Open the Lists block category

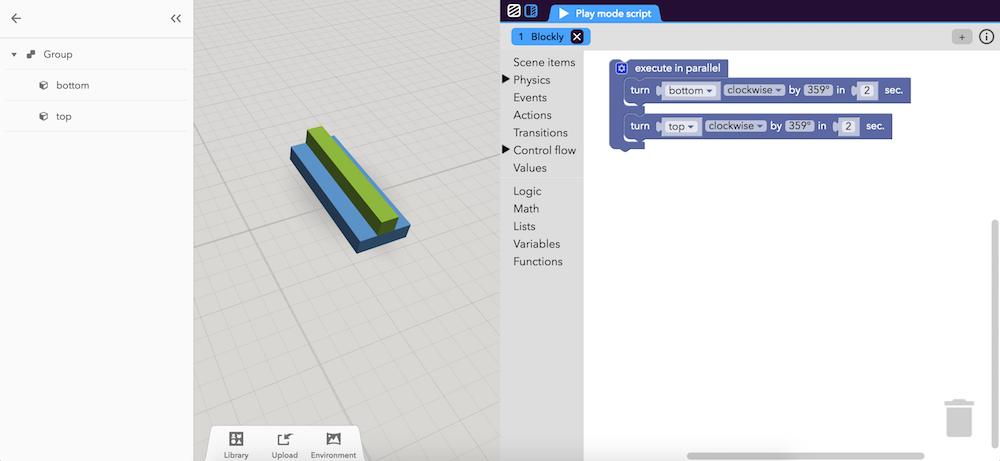tap(524, 226)
